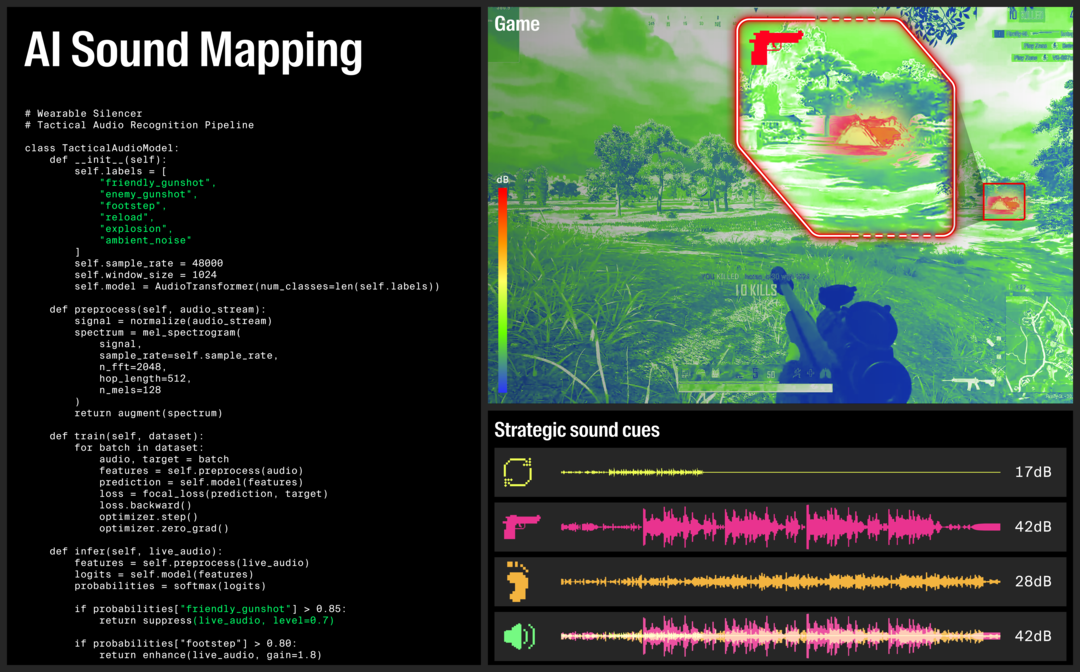Click the mixed pink waveform beside speaker icon
Screen dimensions: 1080x672
coord(780,636)
